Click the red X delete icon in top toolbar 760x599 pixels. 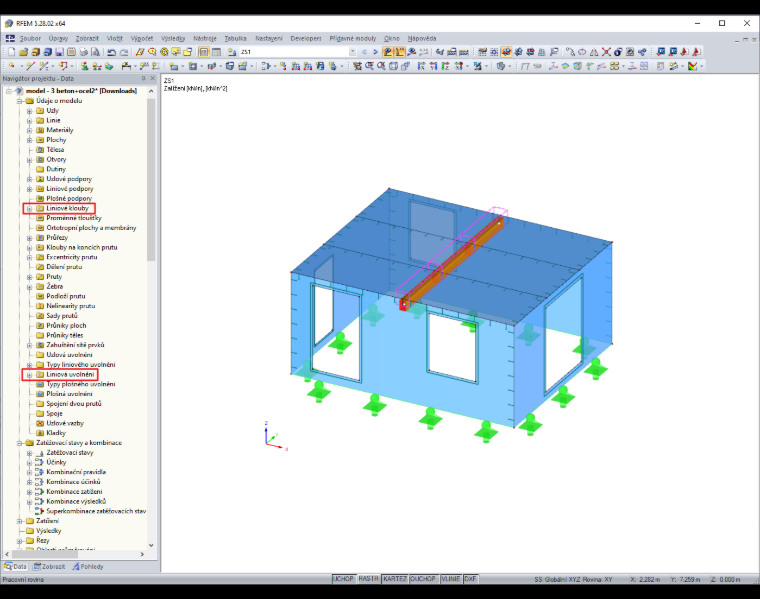pos(606,52)
